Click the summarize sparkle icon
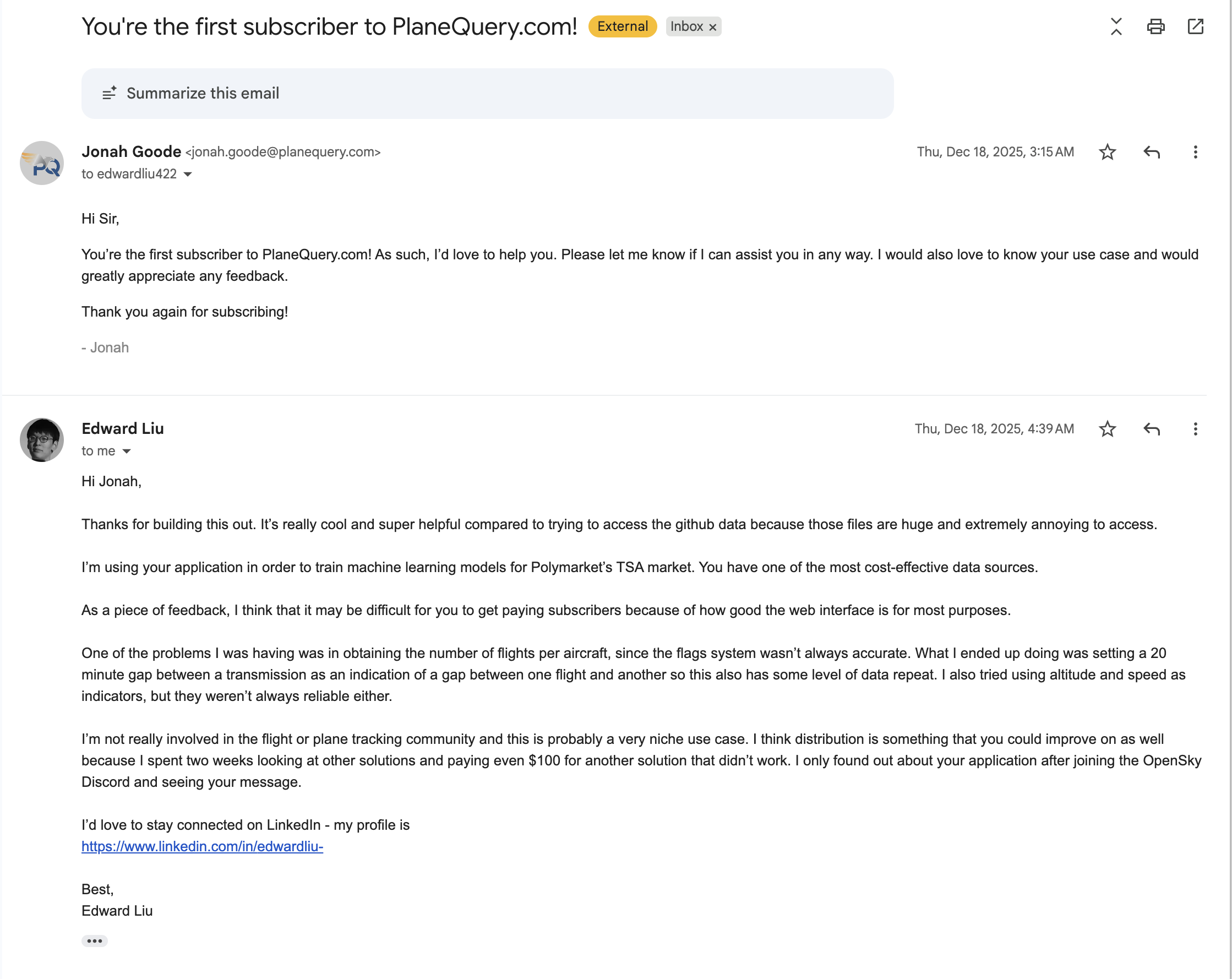Screen dimensions: 1232x979 [x=109, y=93]
